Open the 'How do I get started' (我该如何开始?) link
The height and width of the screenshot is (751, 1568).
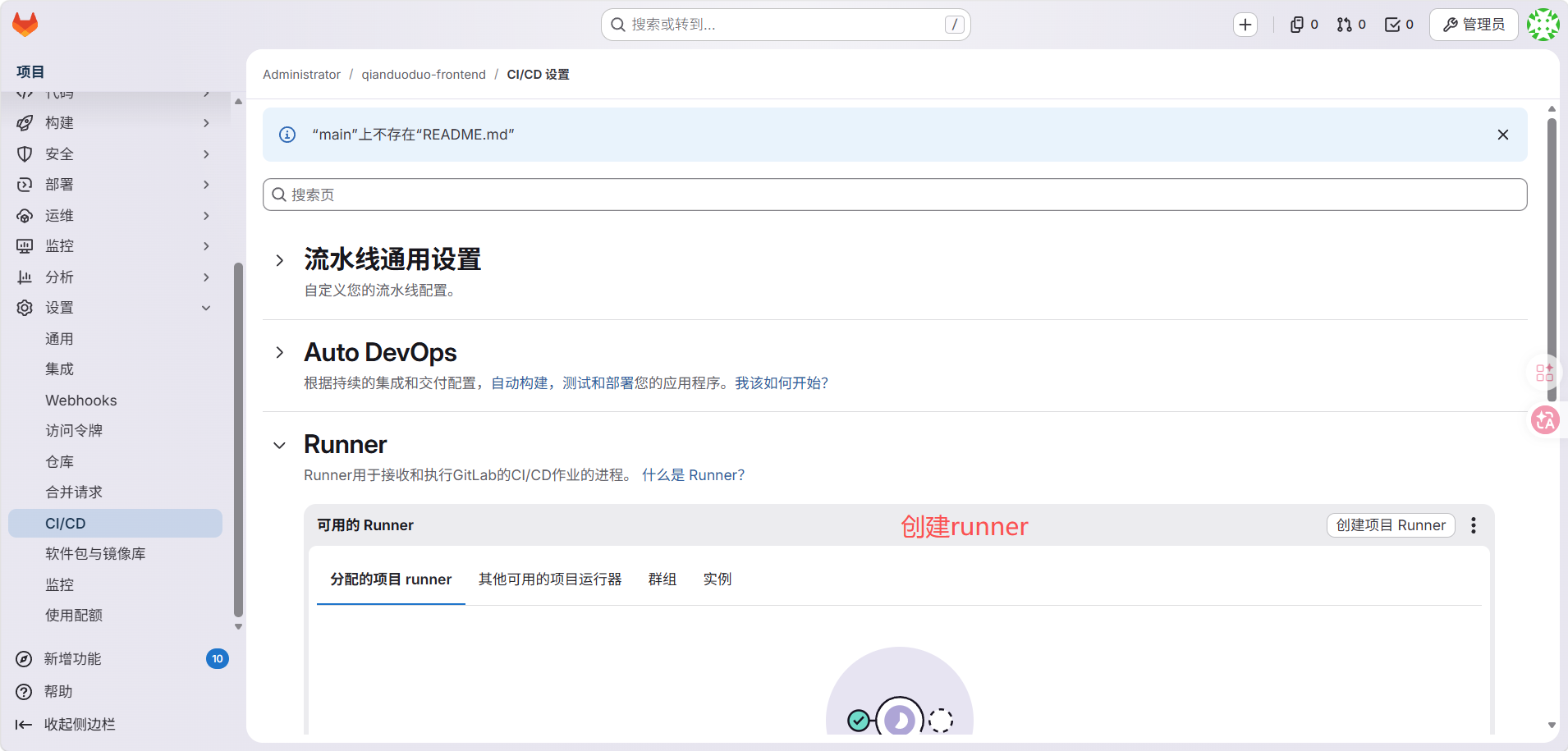tap(782, 383)
